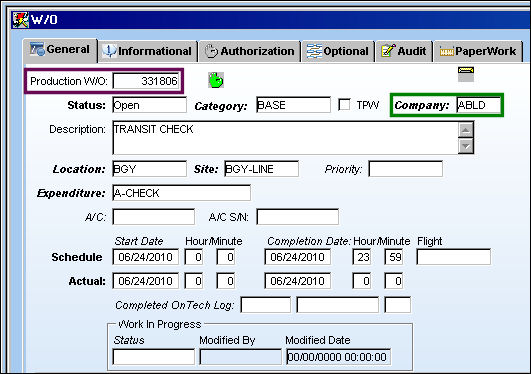531x374 pixels.
Task: Click the empty Flight field
Action: [x=453, y=257]
